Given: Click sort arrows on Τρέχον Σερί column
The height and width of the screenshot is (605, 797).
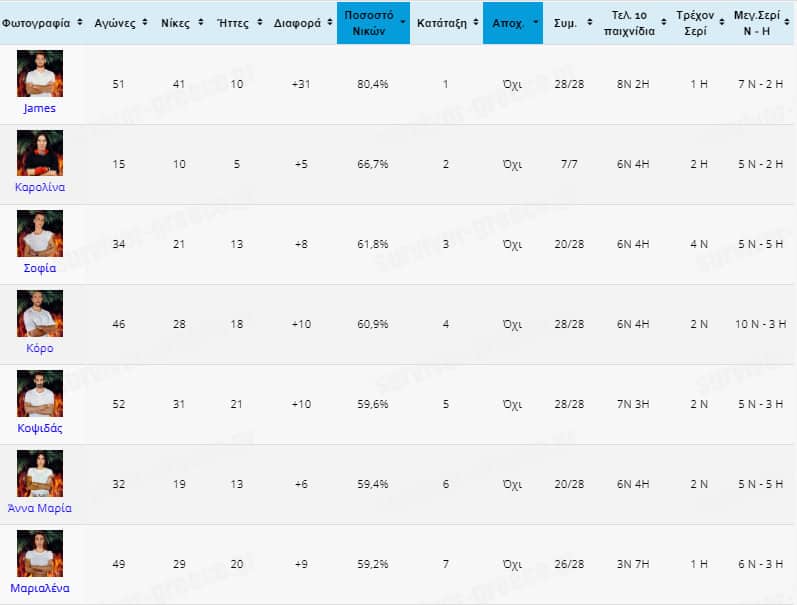Looking at the screenshot, I should (x=716, y=22).
